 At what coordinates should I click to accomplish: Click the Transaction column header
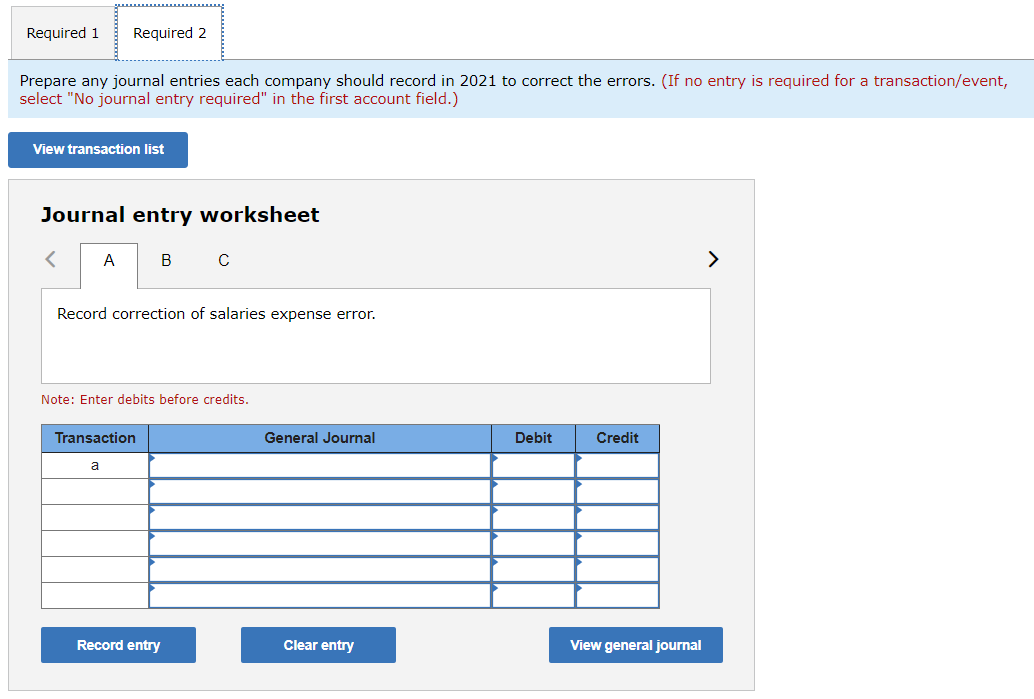tap(95, 439)
